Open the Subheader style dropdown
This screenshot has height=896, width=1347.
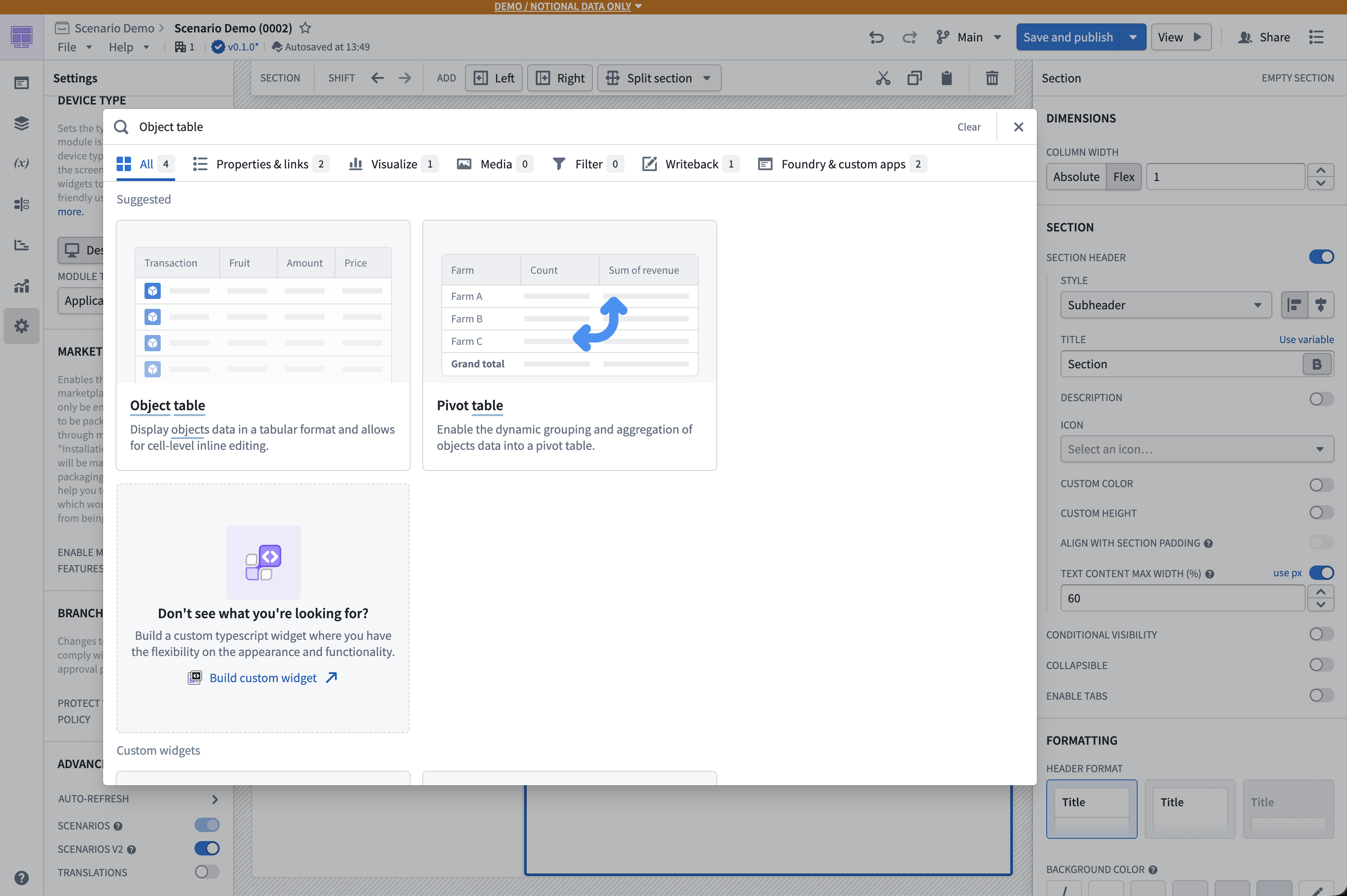pyautogui.click(x=1165, y=305)
